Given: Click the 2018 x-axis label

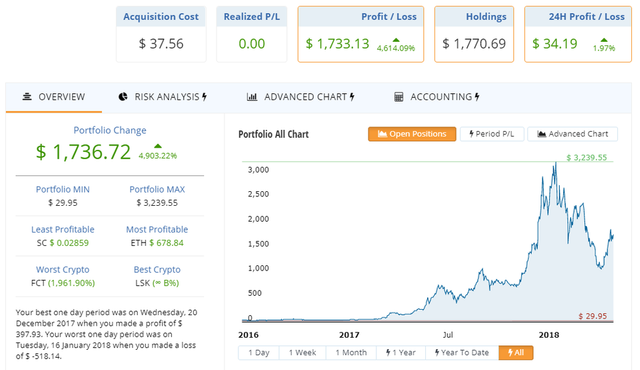Looking at the screenshot, I should [x=549, y=335].
